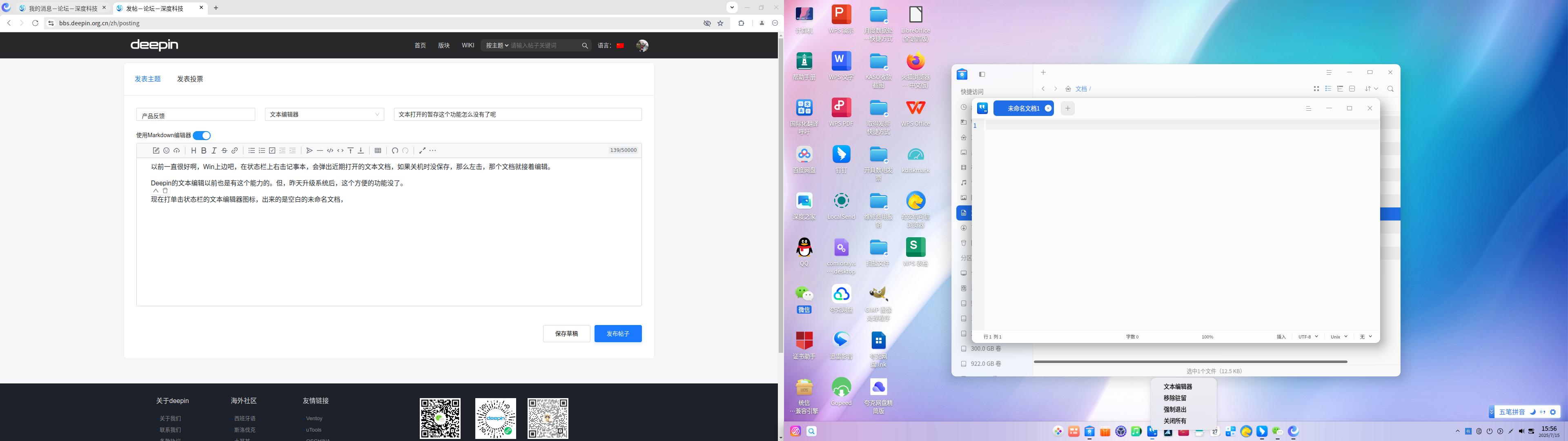Choose 关闭所有 in the dock context menu
Screen dimensions: 1568x441
coord(1175,421)
